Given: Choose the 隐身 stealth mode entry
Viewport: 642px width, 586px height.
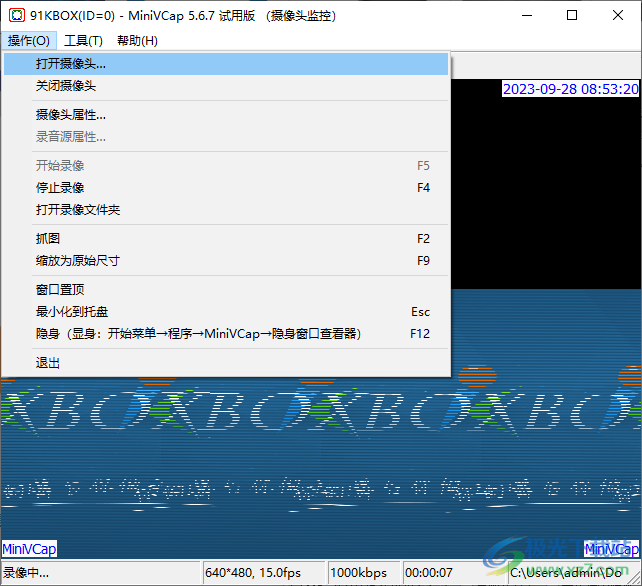Looking at the screenshot, I should [226, 334].
